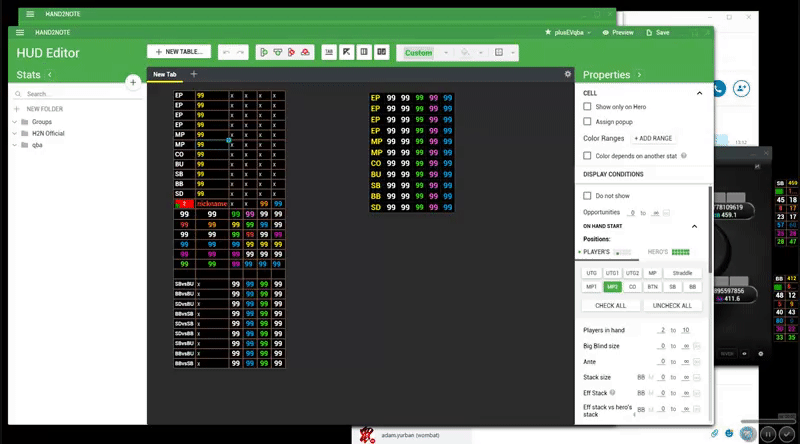
Task: Tick Color depends on another stat
Action: click(587, 156)
